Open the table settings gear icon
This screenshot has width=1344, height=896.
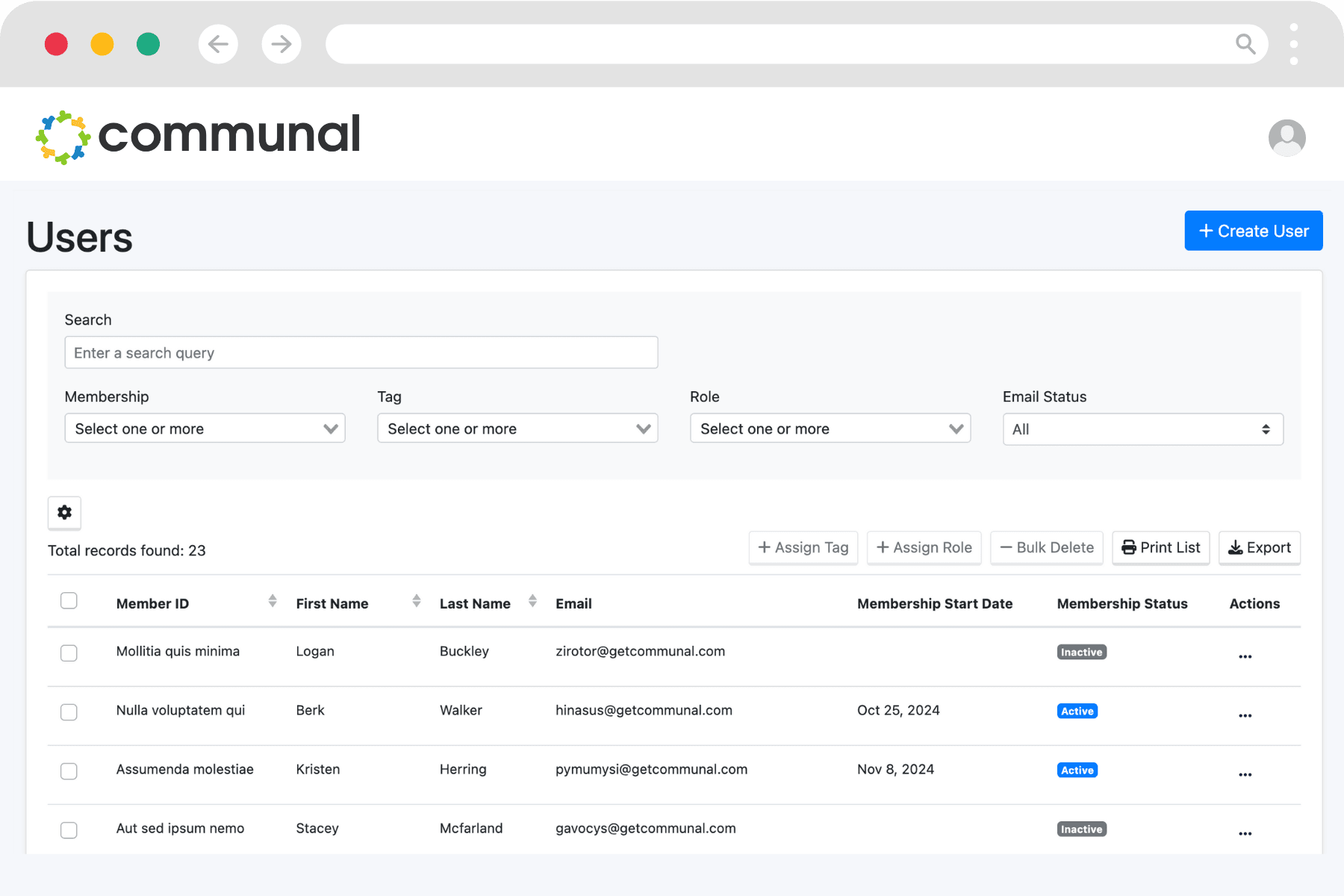pyautogui.click(x=64, y=513)
